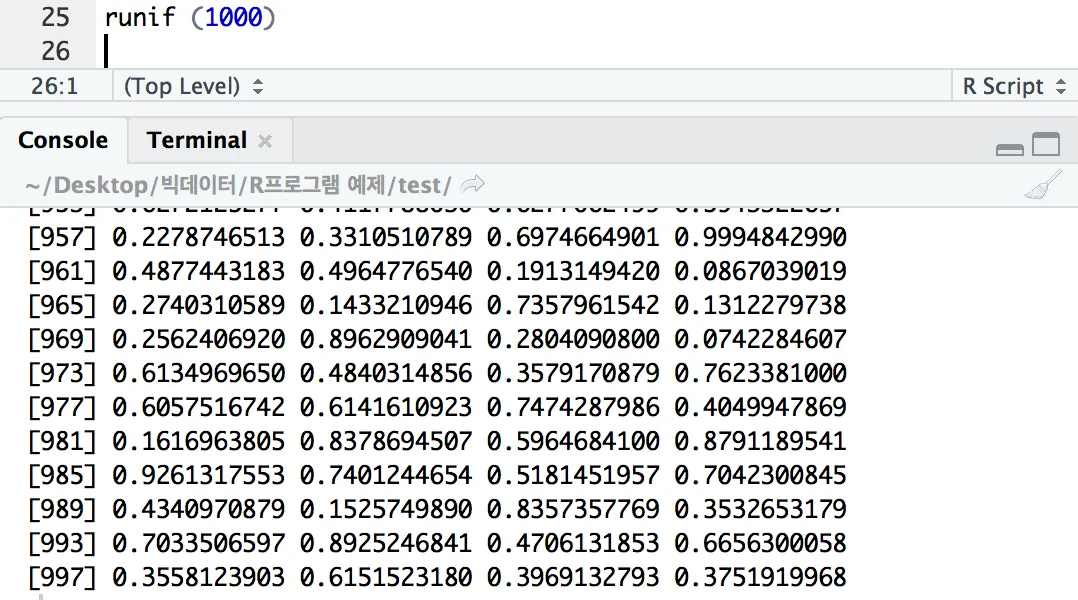Click value 0.7042300845 in row [985]
Screen dimensions: 1078x600
tap(760, 475)
